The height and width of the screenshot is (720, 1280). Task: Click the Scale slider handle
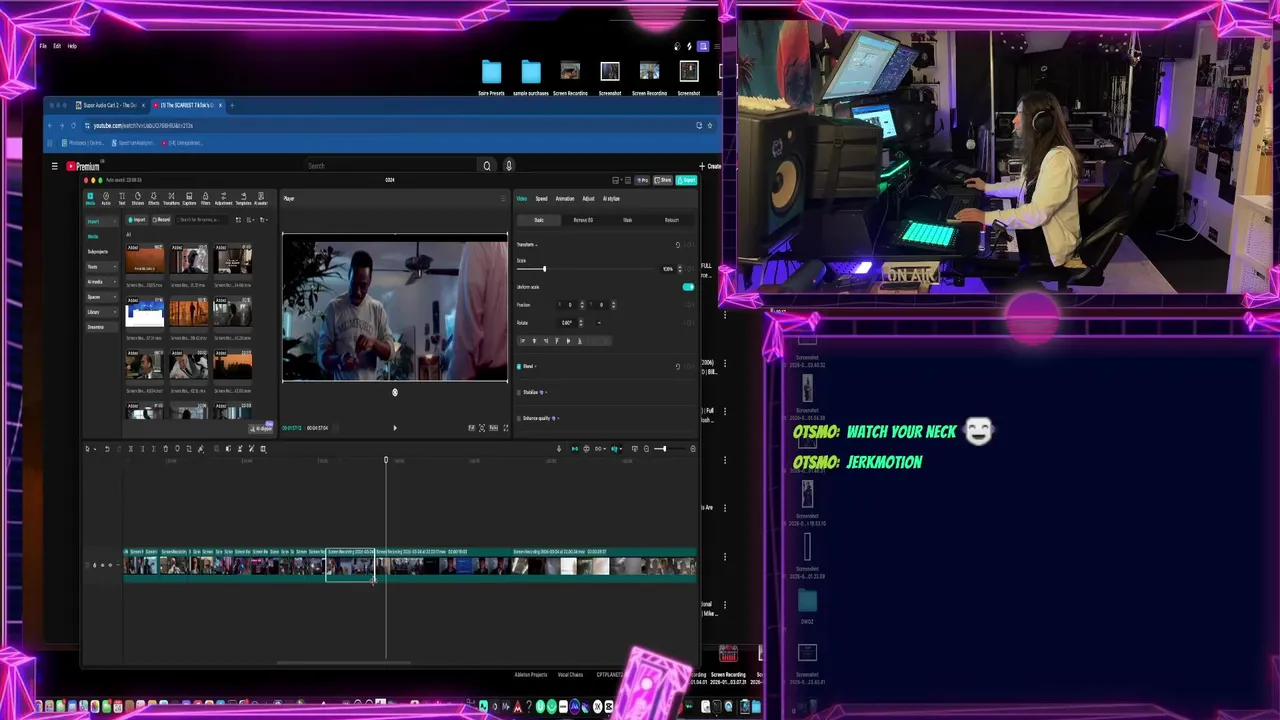click(544, 269)
